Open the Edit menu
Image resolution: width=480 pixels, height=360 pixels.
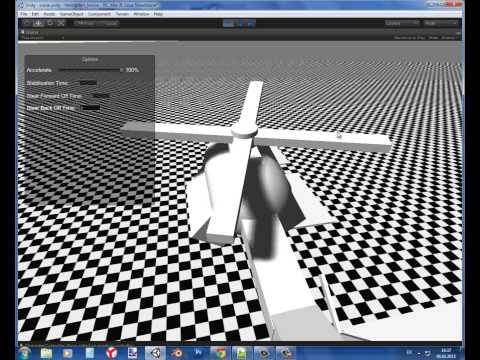35,14
